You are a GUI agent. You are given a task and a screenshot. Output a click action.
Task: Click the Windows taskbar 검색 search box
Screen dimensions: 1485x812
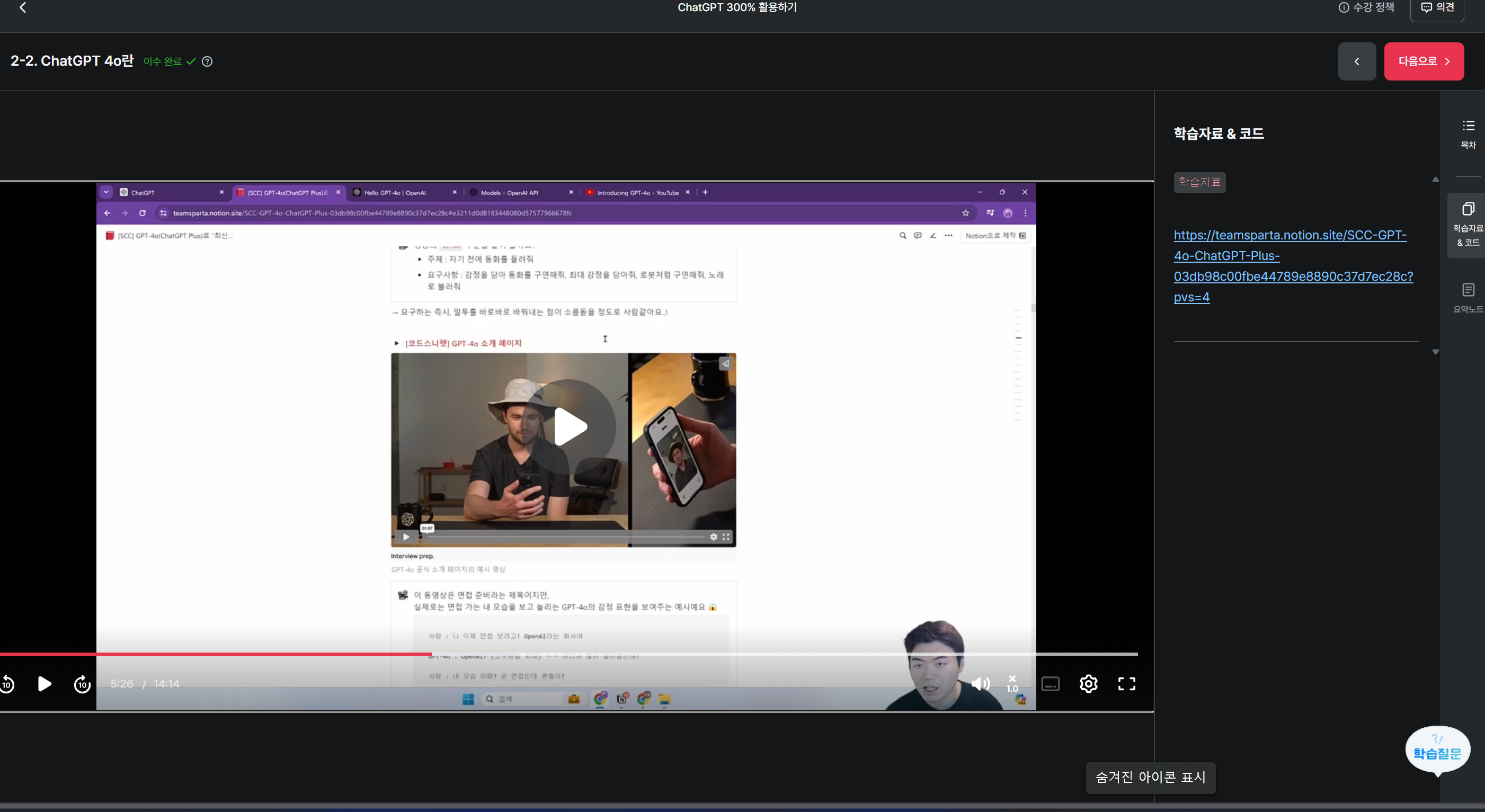(x=533, y=700)
